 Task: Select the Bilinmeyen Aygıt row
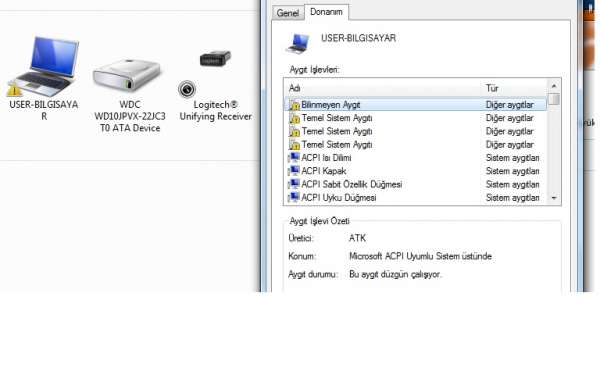pos(416,104)
